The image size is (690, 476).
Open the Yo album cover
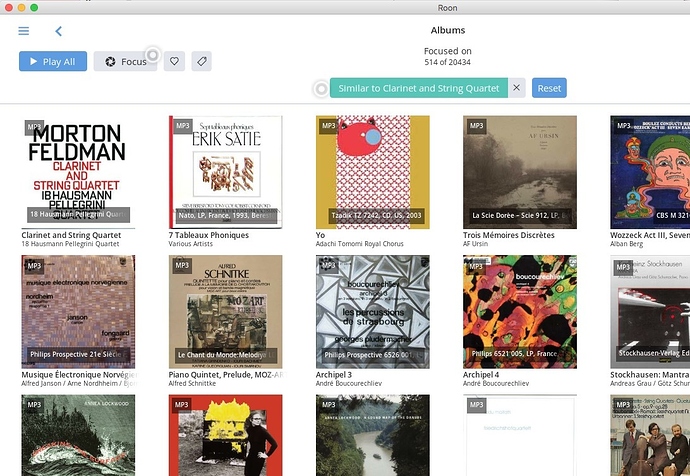(x=373, y=172)
